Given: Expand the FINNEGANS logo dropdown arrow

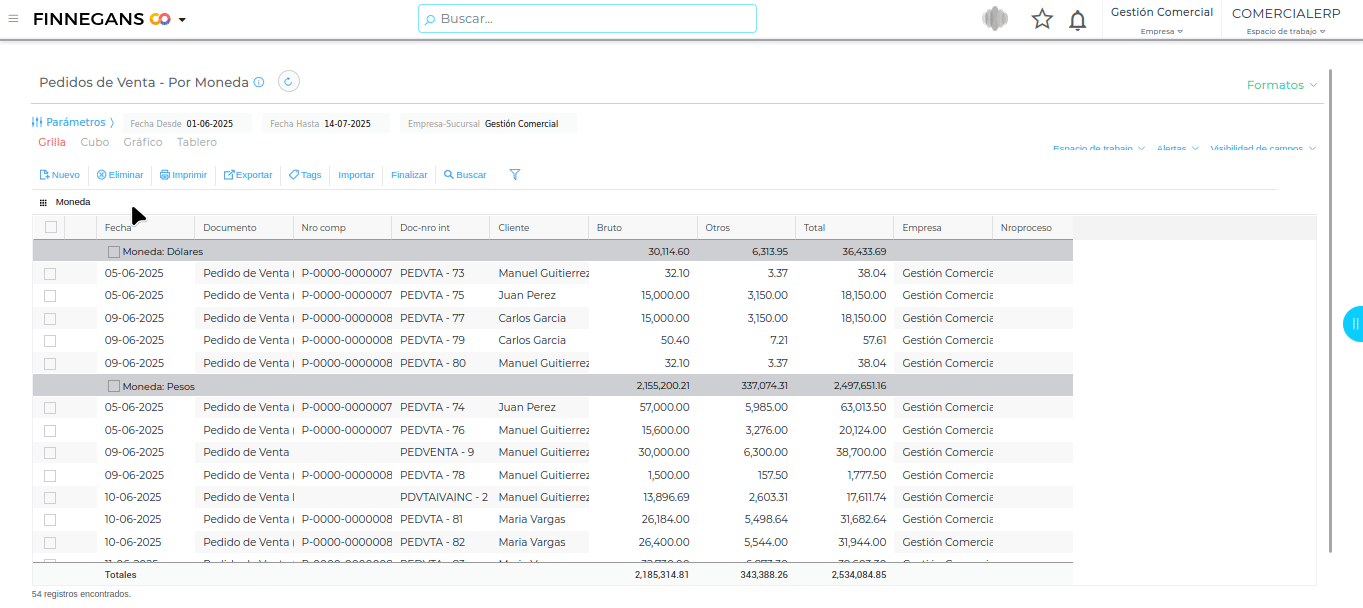Looking at the screenshot, I should (182, 20).
